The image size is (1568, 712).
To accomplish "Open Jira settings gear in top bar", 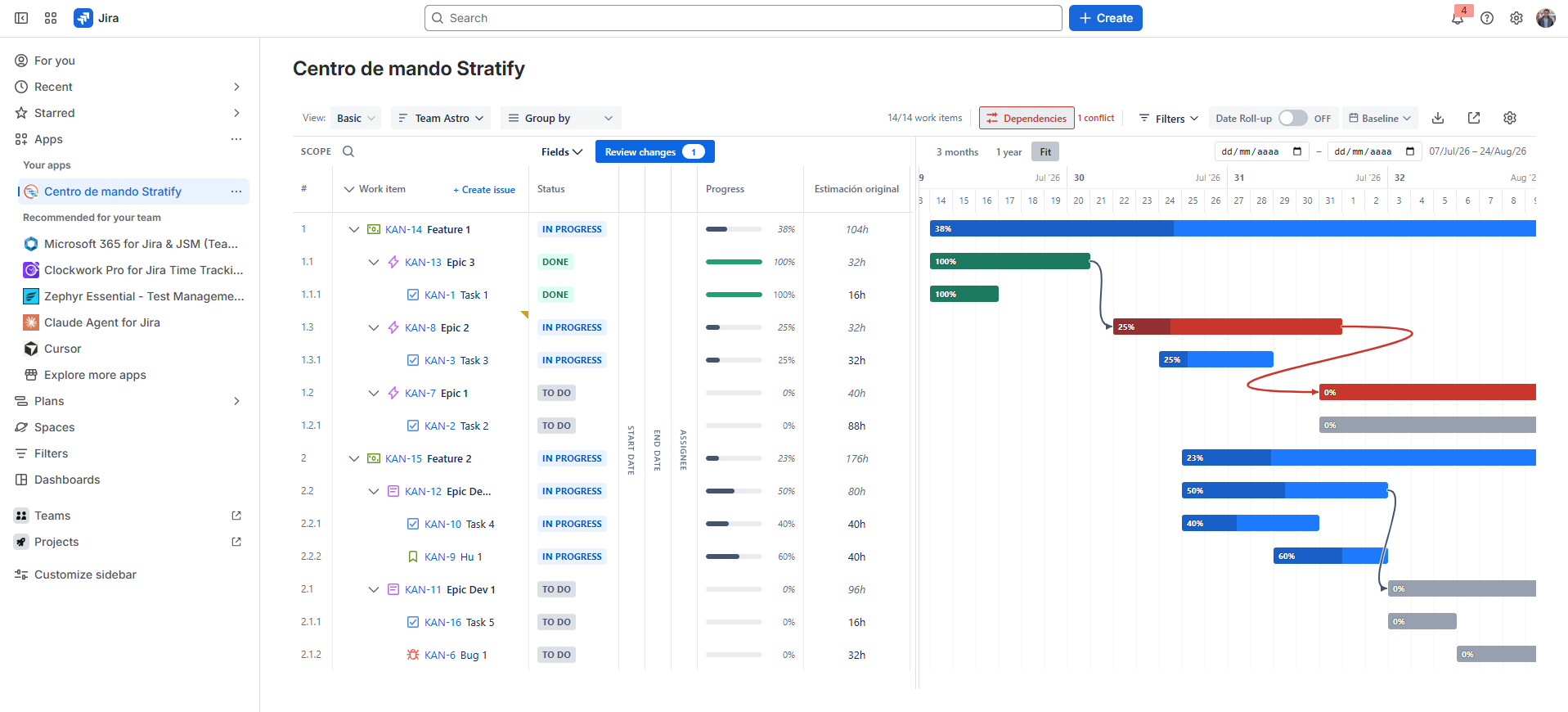I will pyautogui.click(x=1516, y=18).
